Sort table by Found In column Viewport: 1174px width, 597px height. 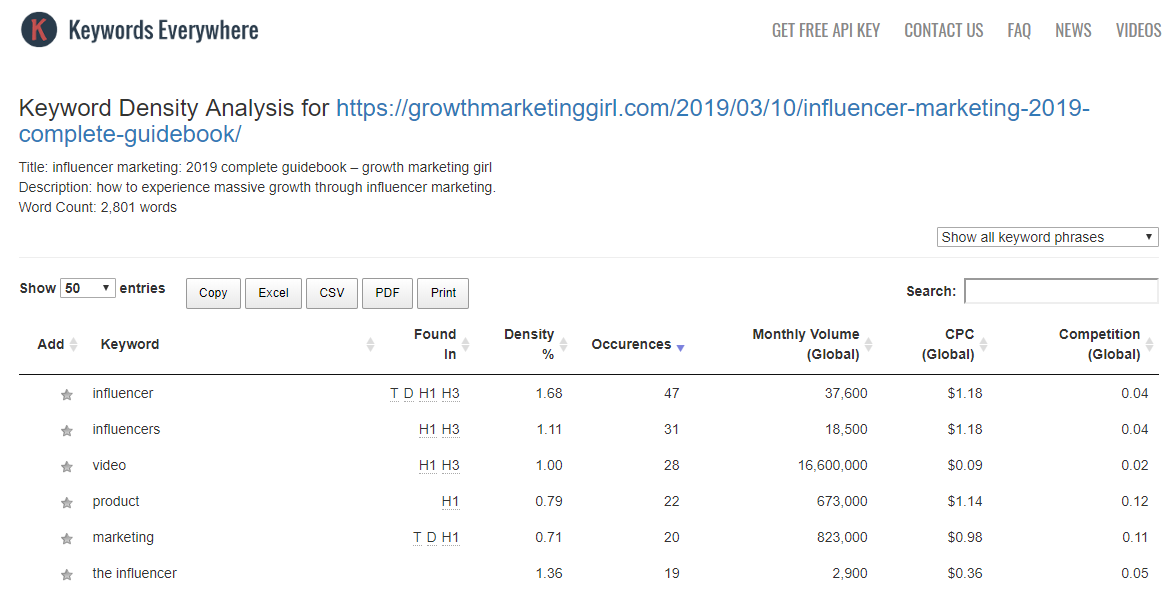point(442,345)
